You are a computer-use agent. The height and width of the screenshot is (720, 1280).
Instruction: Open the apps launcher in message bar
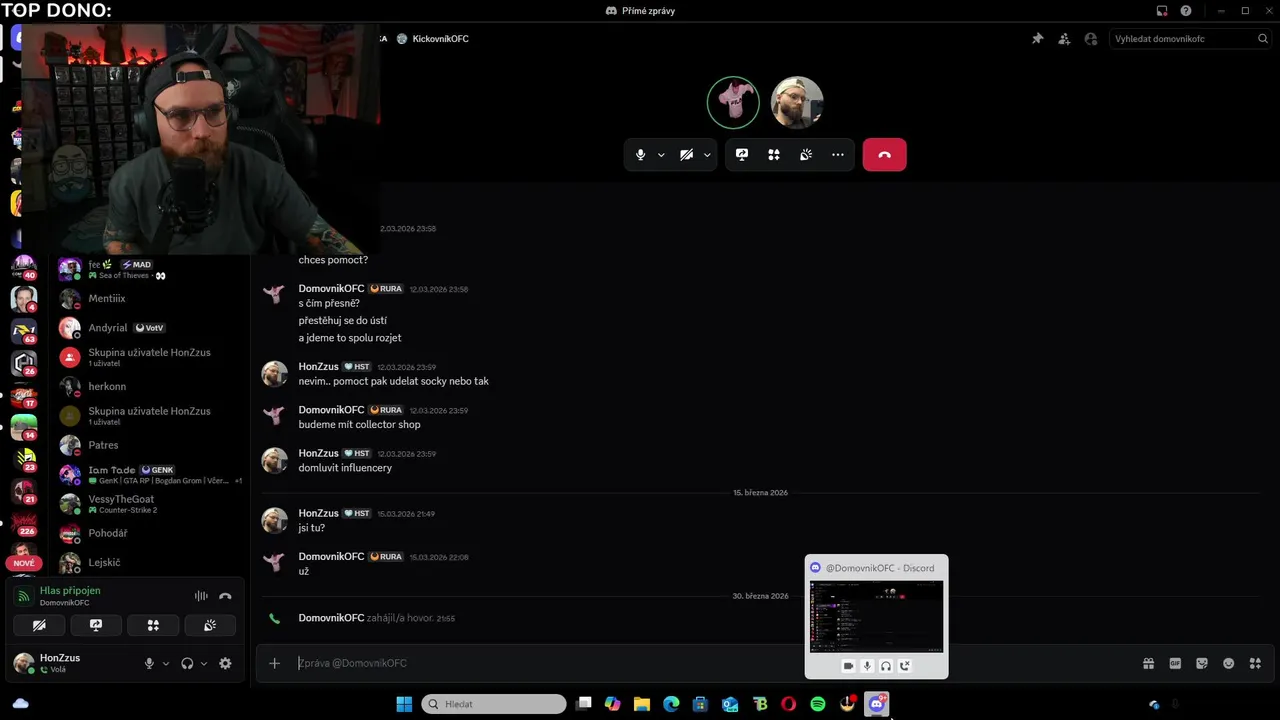click(1255, 663)
